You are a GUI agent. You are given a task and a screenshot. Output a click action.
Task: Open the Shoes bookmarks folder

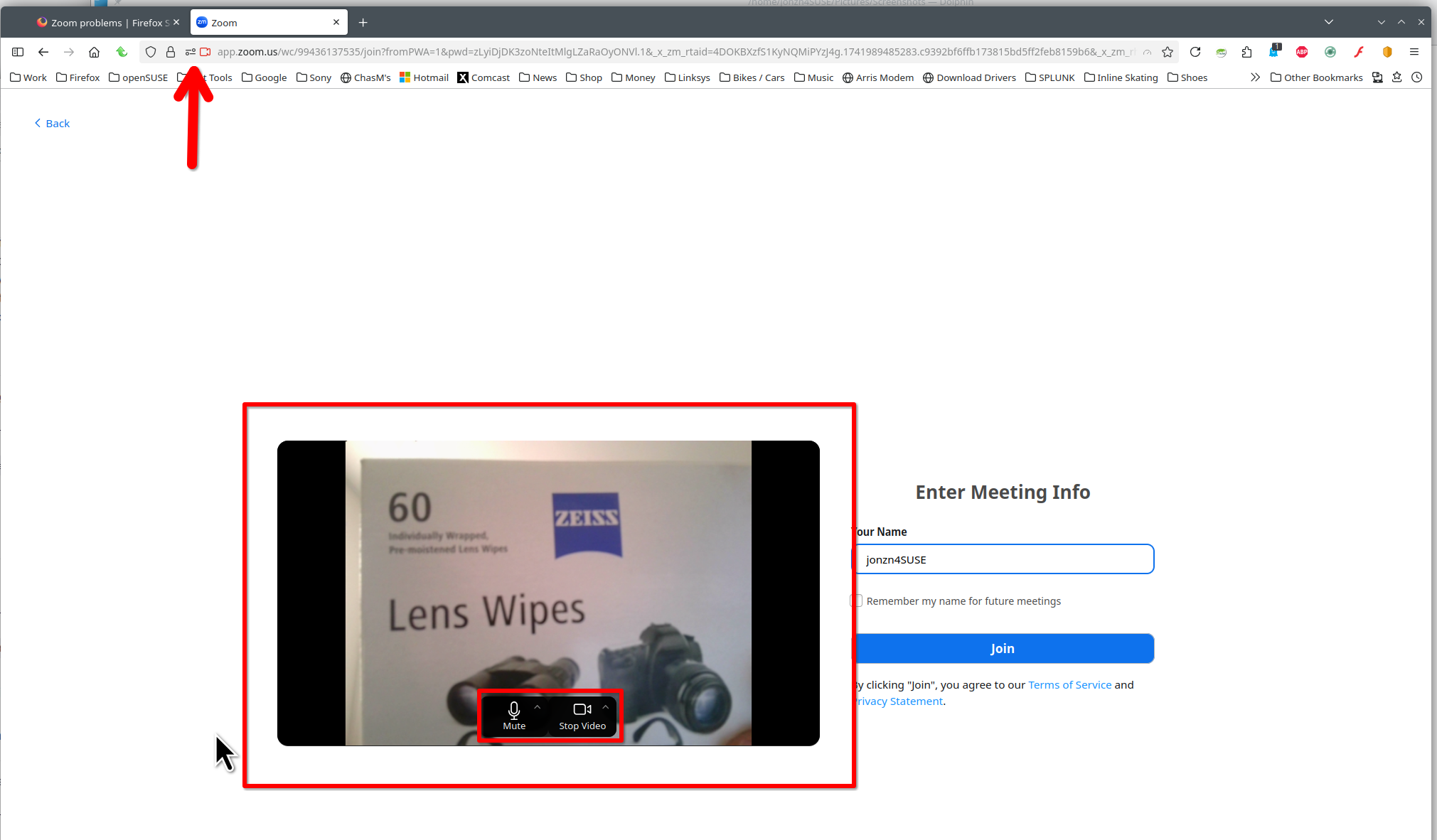click(1187, 77)
